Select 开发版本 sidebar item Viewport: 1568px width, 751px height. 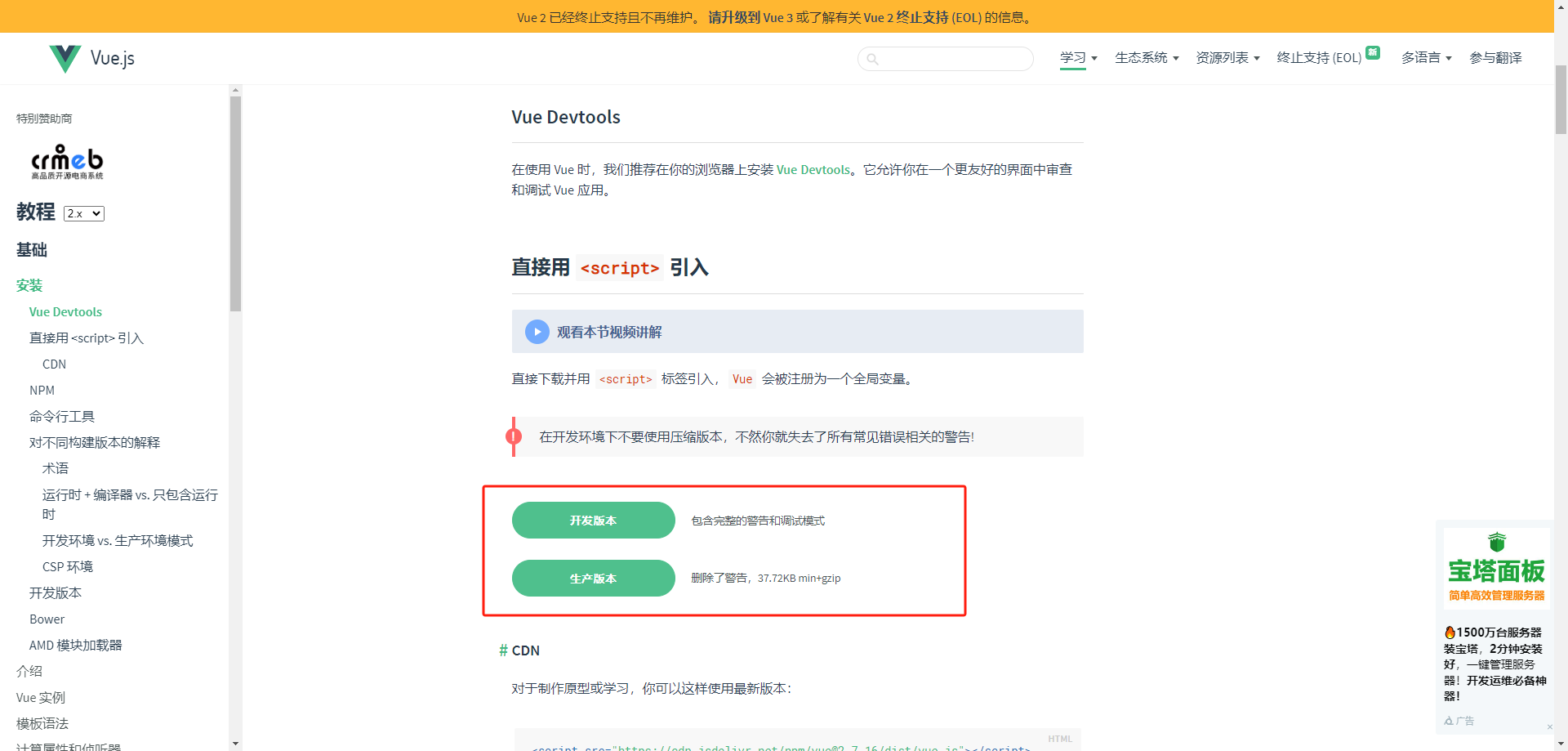56,593
